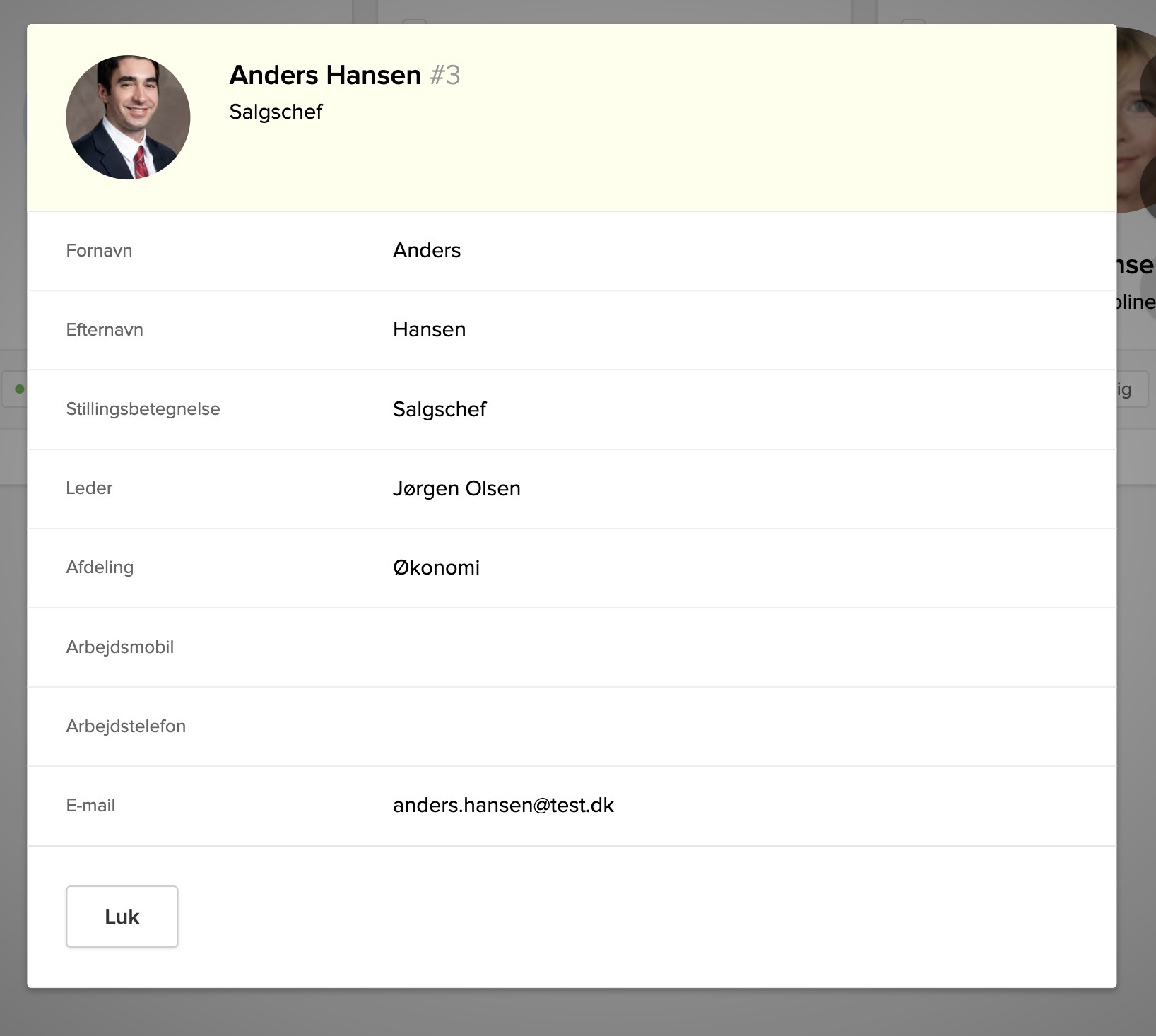This screenshot has height=1036, width=1156.
Task: Click the anders.hansen@test.dk email address
Action: (x=503, y=805)
